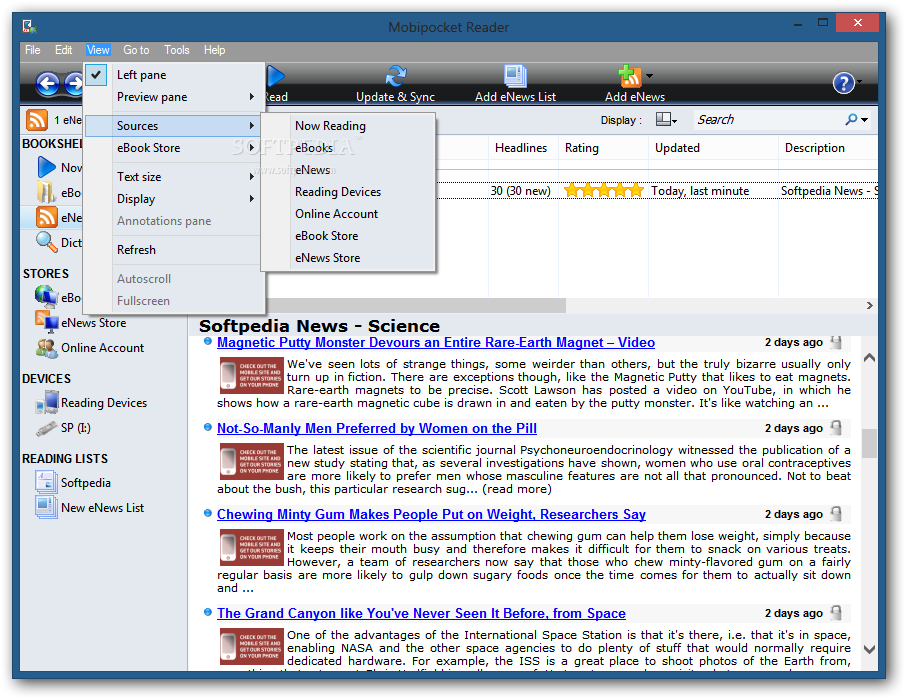Image resolution: width=906 pixels, height=699 pixels.
Task: Click the Rating column header
Action: [x=603, y=148]
